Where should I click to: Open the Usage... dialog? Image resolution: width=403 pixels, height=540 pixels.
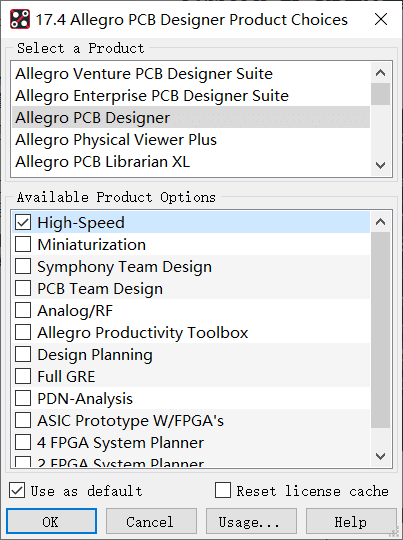click(251, 521)
